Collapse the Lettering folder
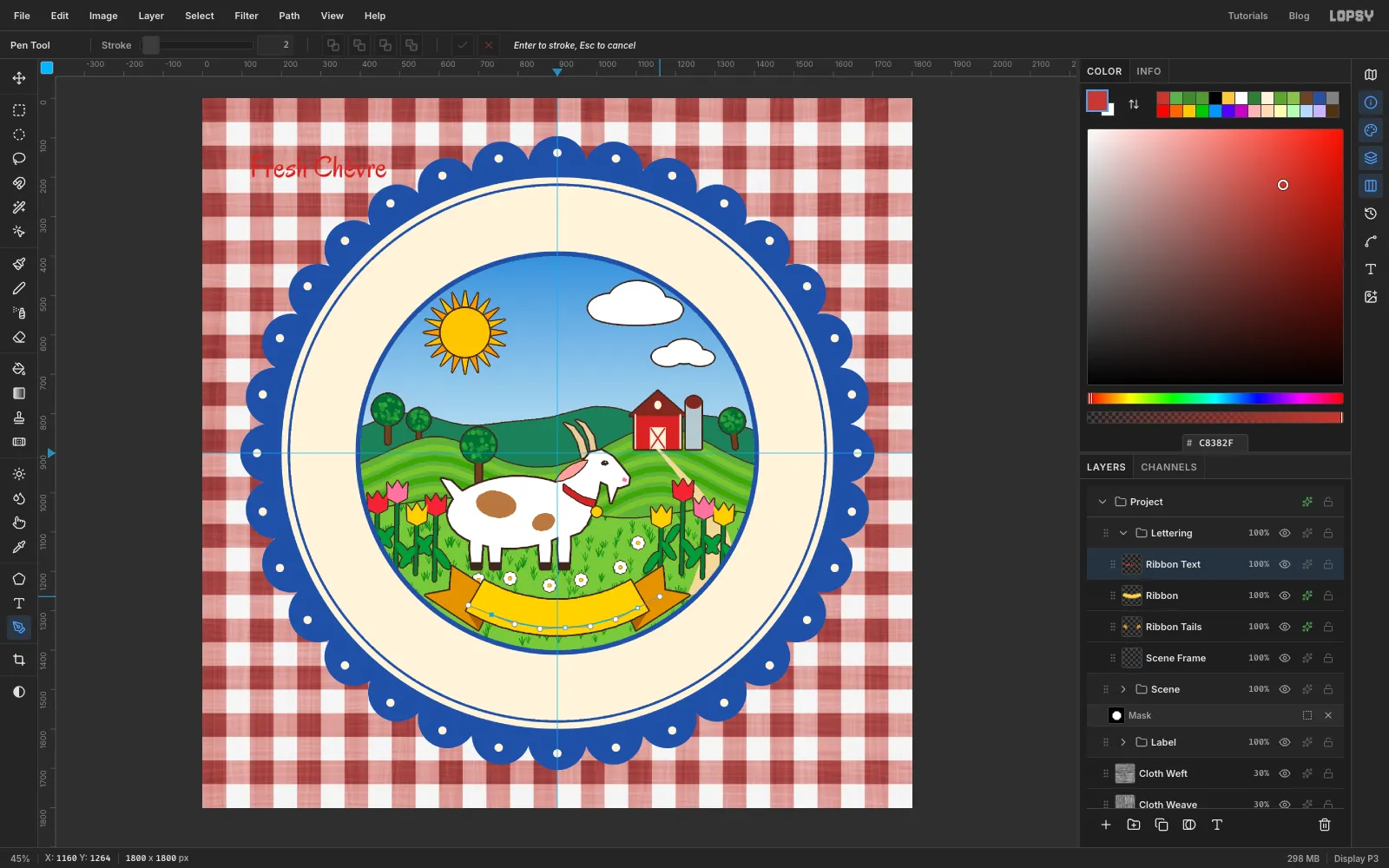 (1123, 533)
